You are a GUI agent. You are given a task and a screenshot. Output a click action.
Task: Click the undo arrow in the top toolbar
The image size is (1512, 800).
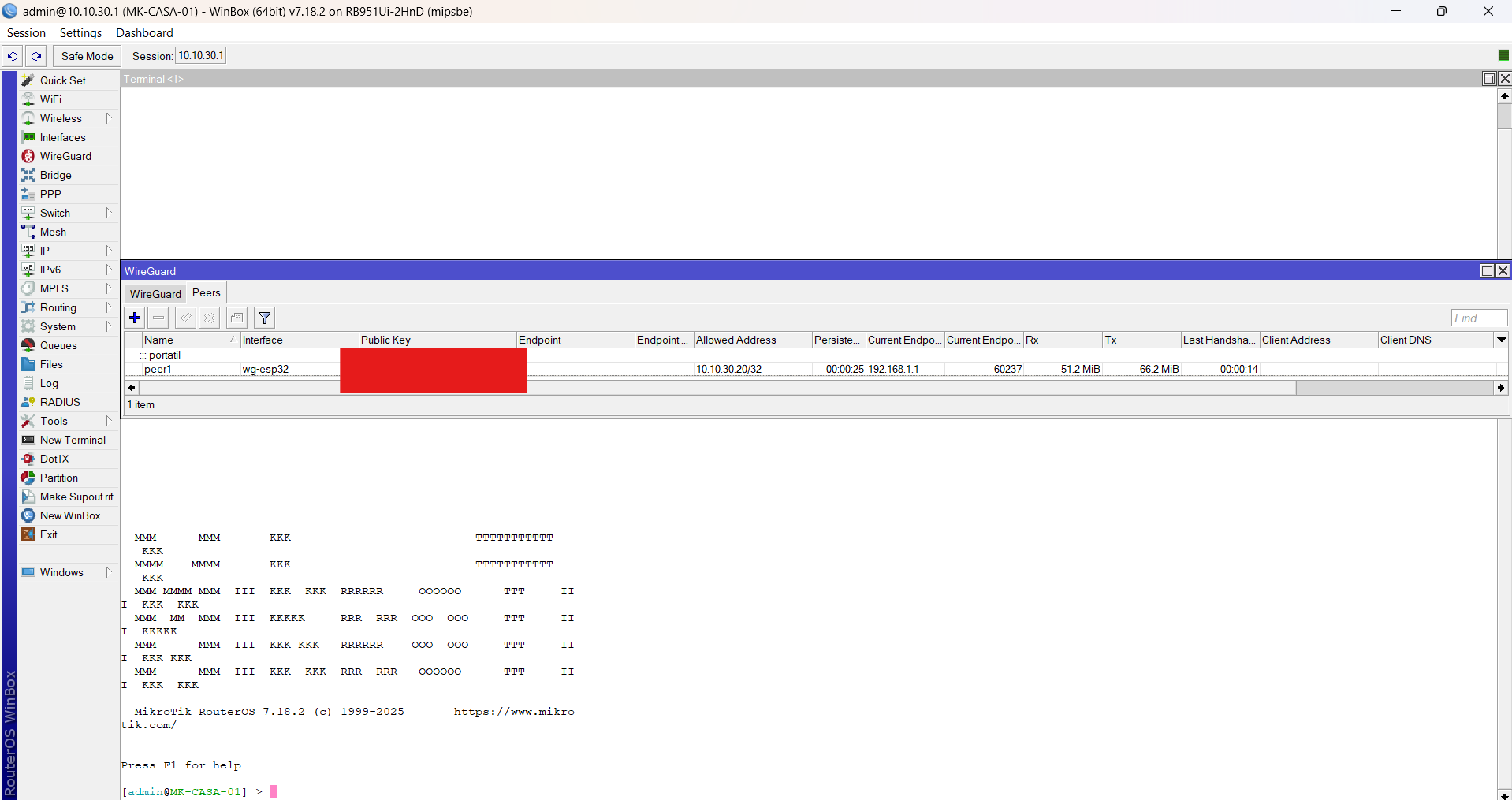tap(13, 56)
